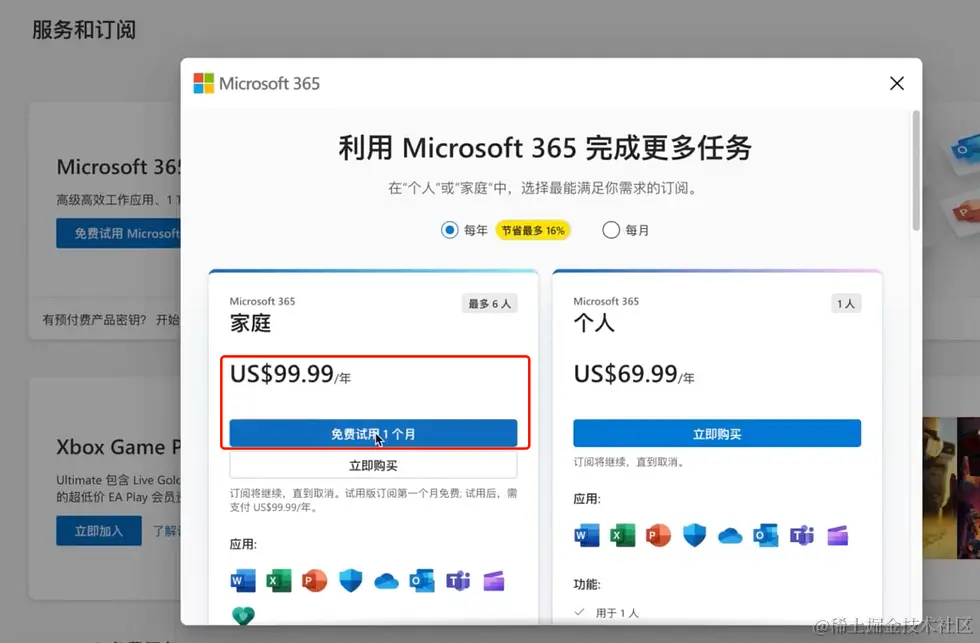Click the Excel icon in Personal plan
The width and height of the screenshot is (980, 643).
point(622,536)
